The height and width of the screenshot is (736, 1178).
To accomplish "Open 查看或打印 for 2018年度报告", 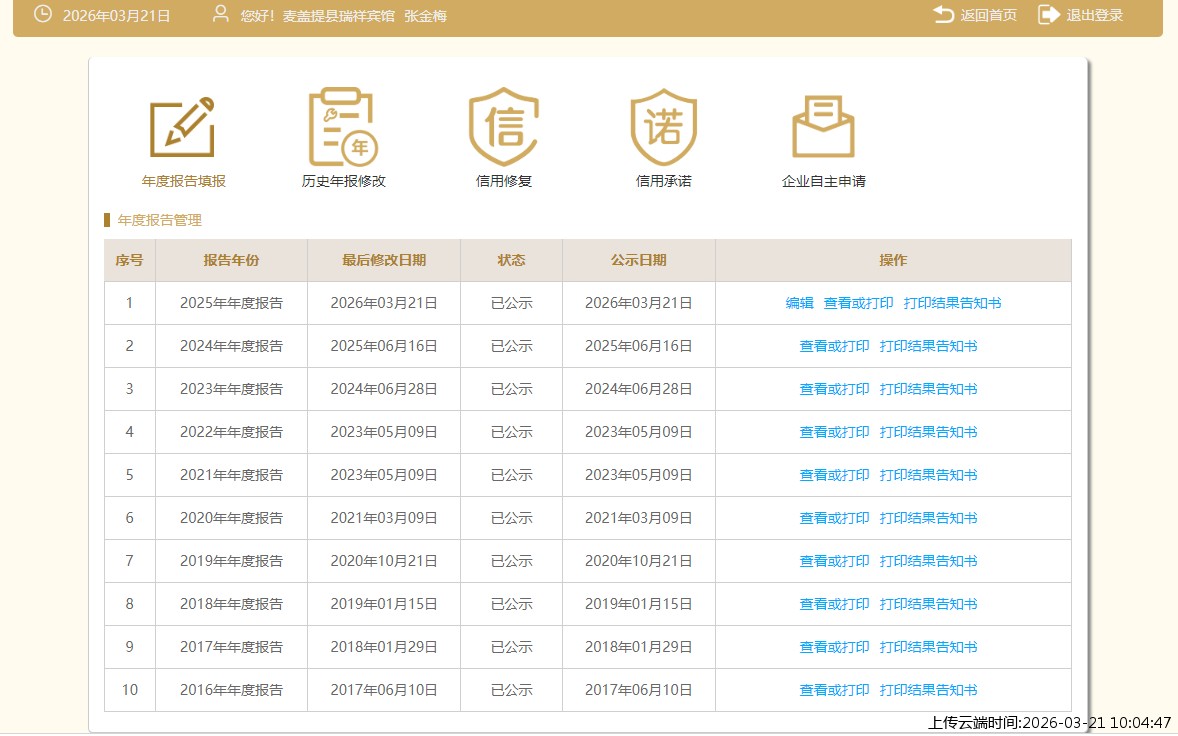I will coord(834,604).
